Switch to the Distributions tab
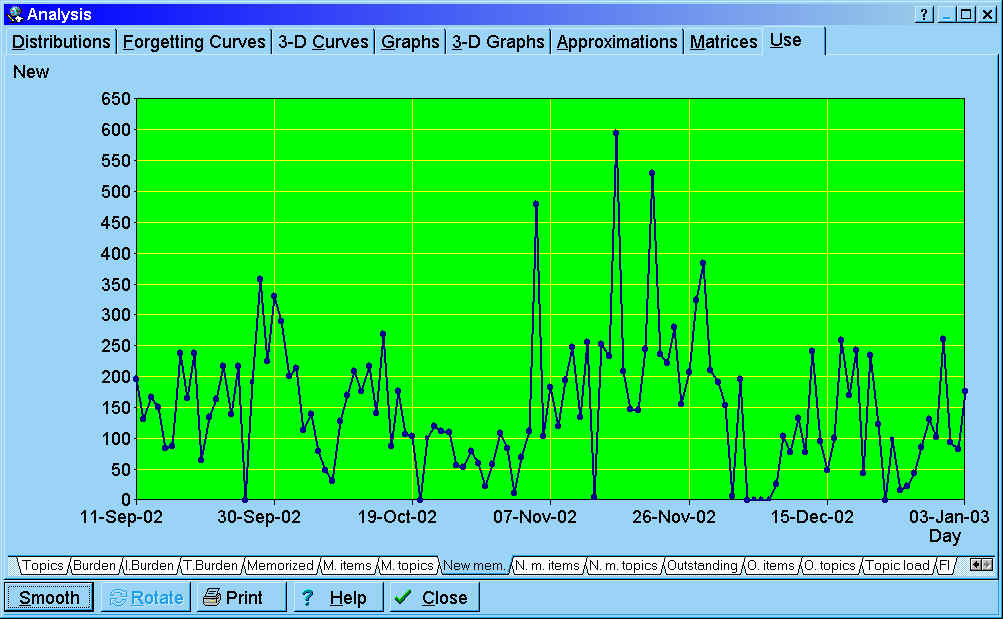 coord(61,42)
